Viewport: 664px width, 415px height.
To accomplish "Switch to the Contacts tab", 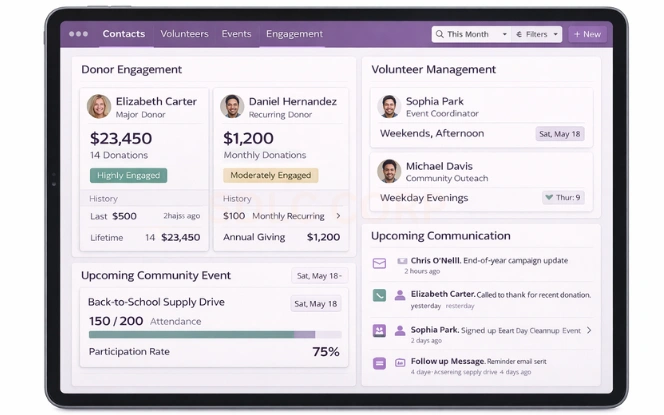I will (124, 34).
